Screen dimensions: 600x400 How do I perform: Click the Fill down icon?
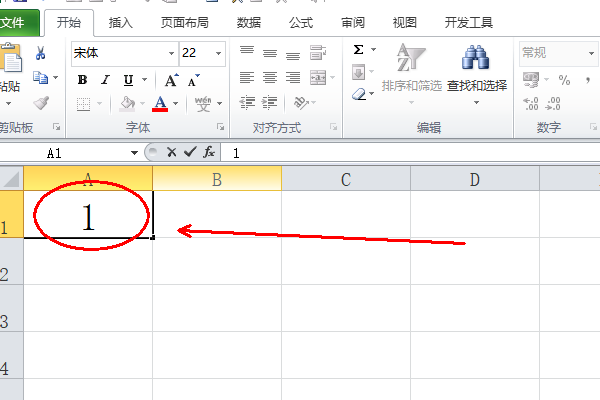coord(359,72)
